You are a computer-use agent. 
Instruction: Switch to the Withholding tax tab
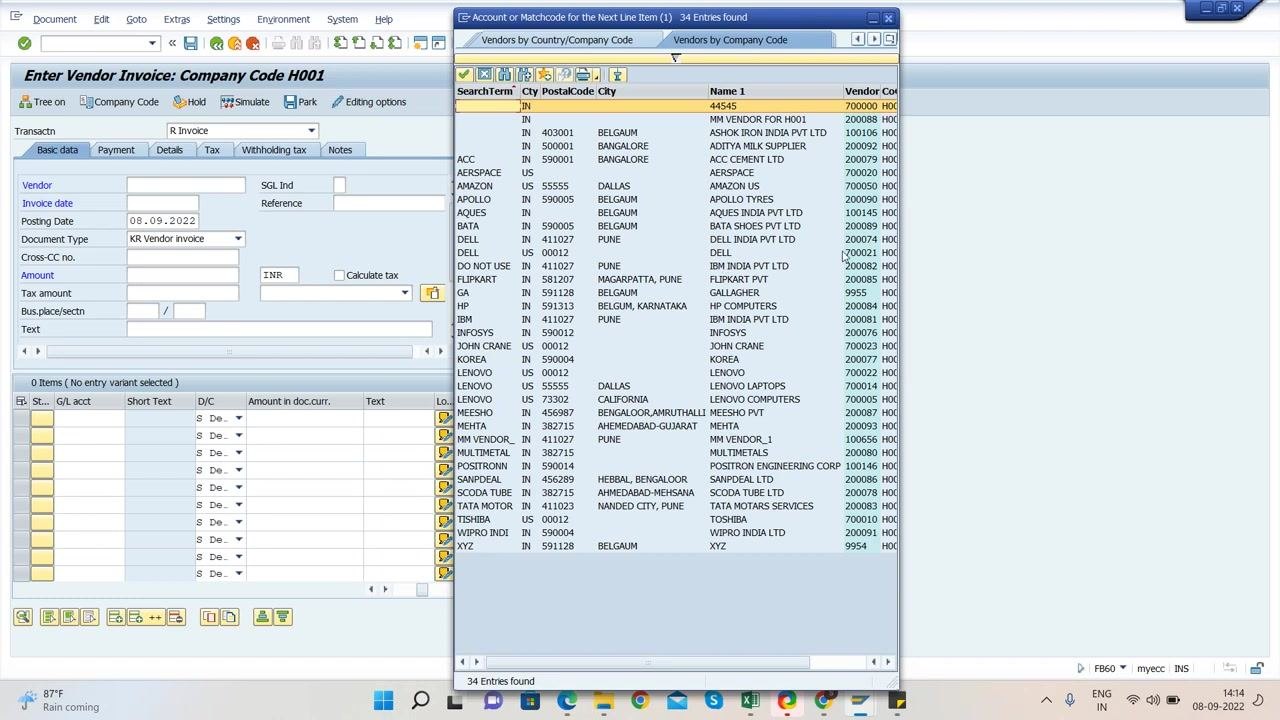[x=274, y=150]
